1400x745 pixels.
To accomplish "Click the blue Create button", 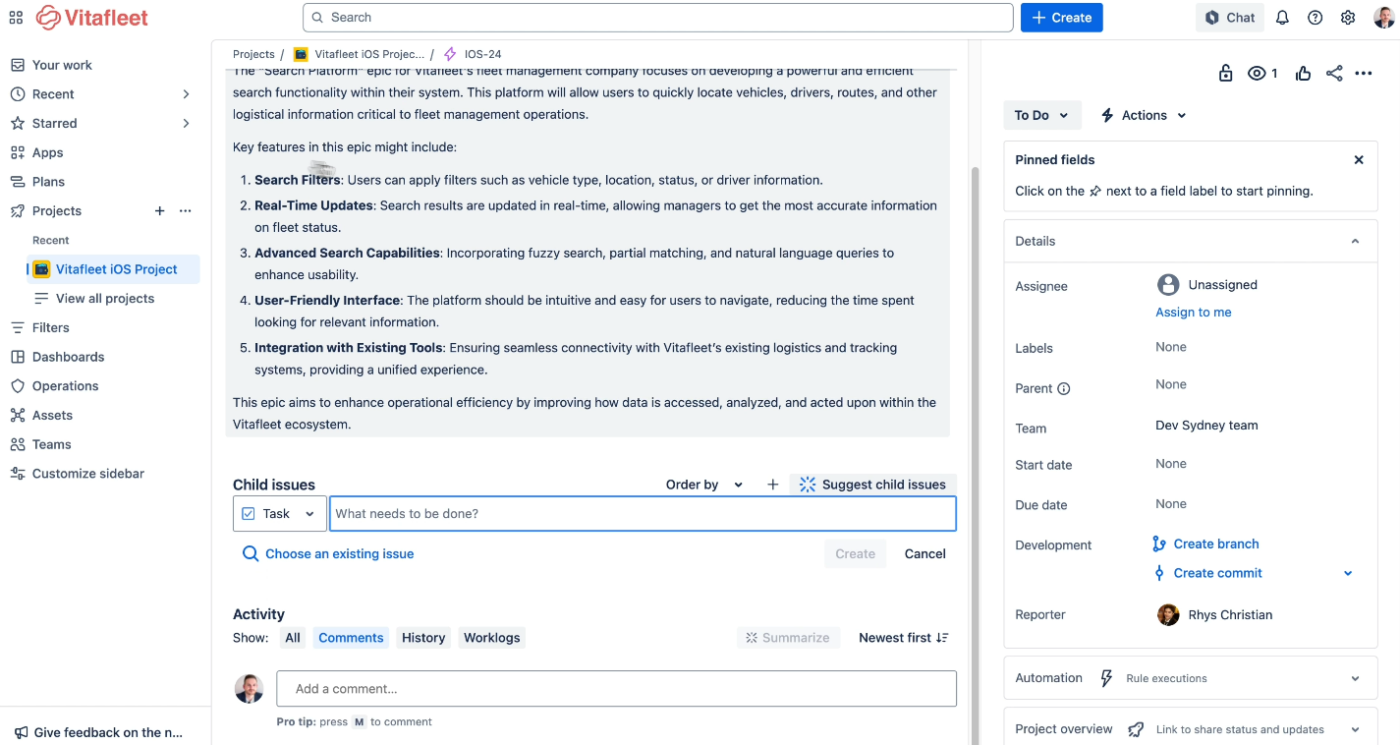I will (x=1061, y=17).
